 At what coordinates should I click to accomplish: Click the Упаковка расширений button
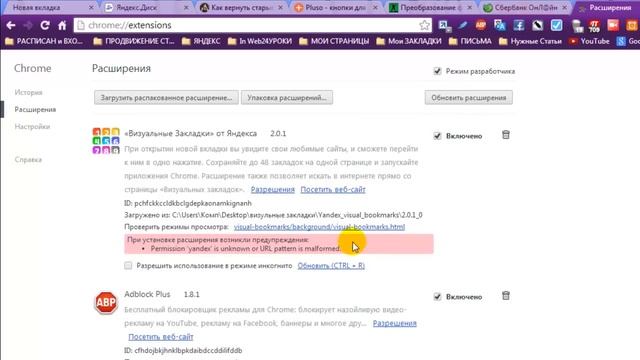coord(287,98)
